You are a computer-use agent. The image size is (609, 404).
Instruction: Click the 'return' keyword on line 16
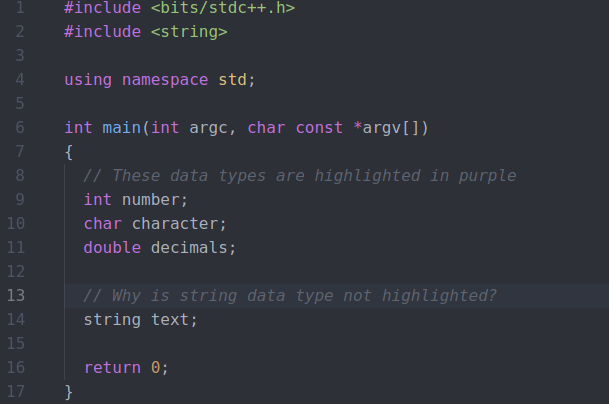tap(112, 367)
